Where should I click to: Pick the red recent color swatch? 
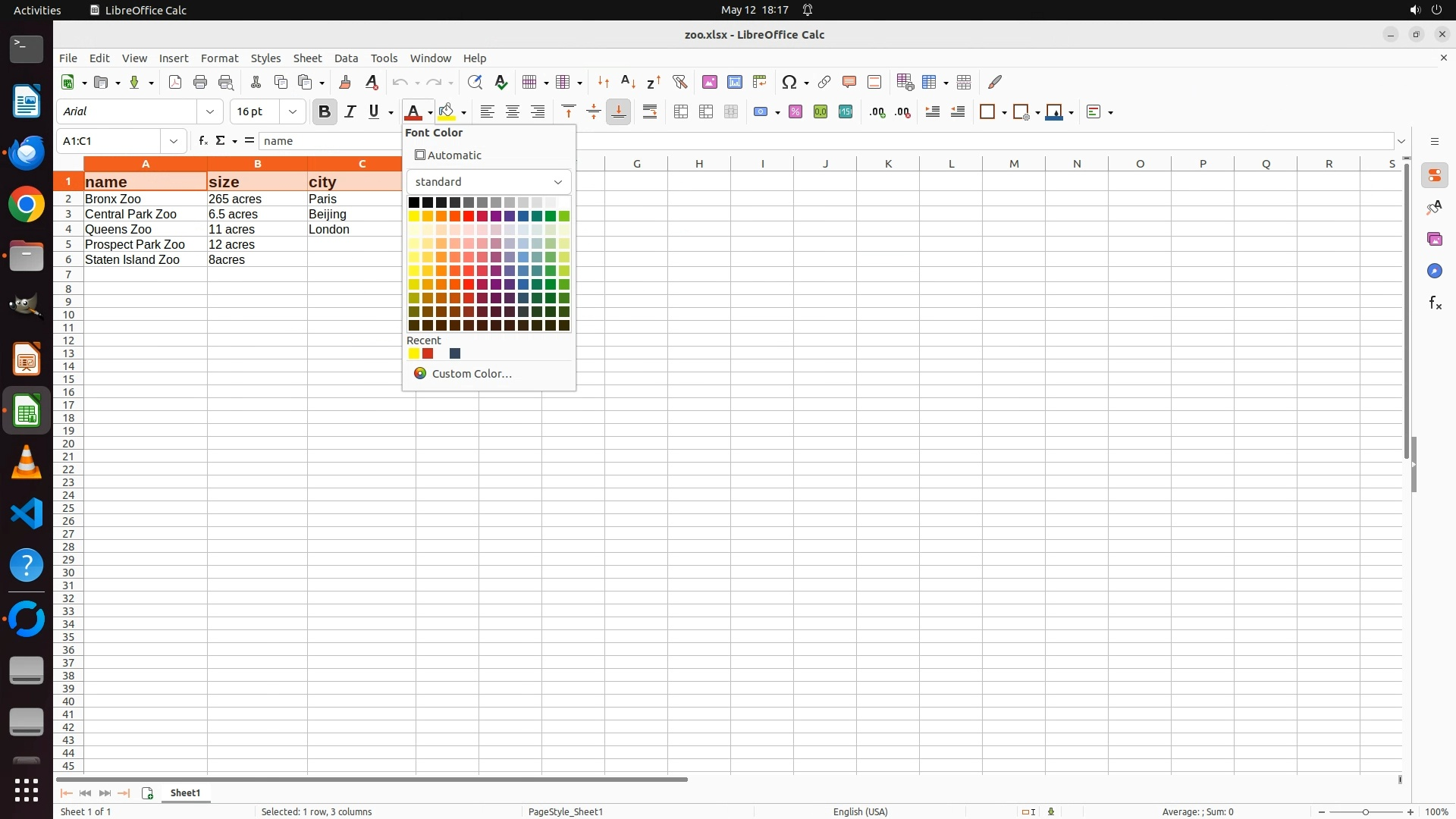(428, 354)
